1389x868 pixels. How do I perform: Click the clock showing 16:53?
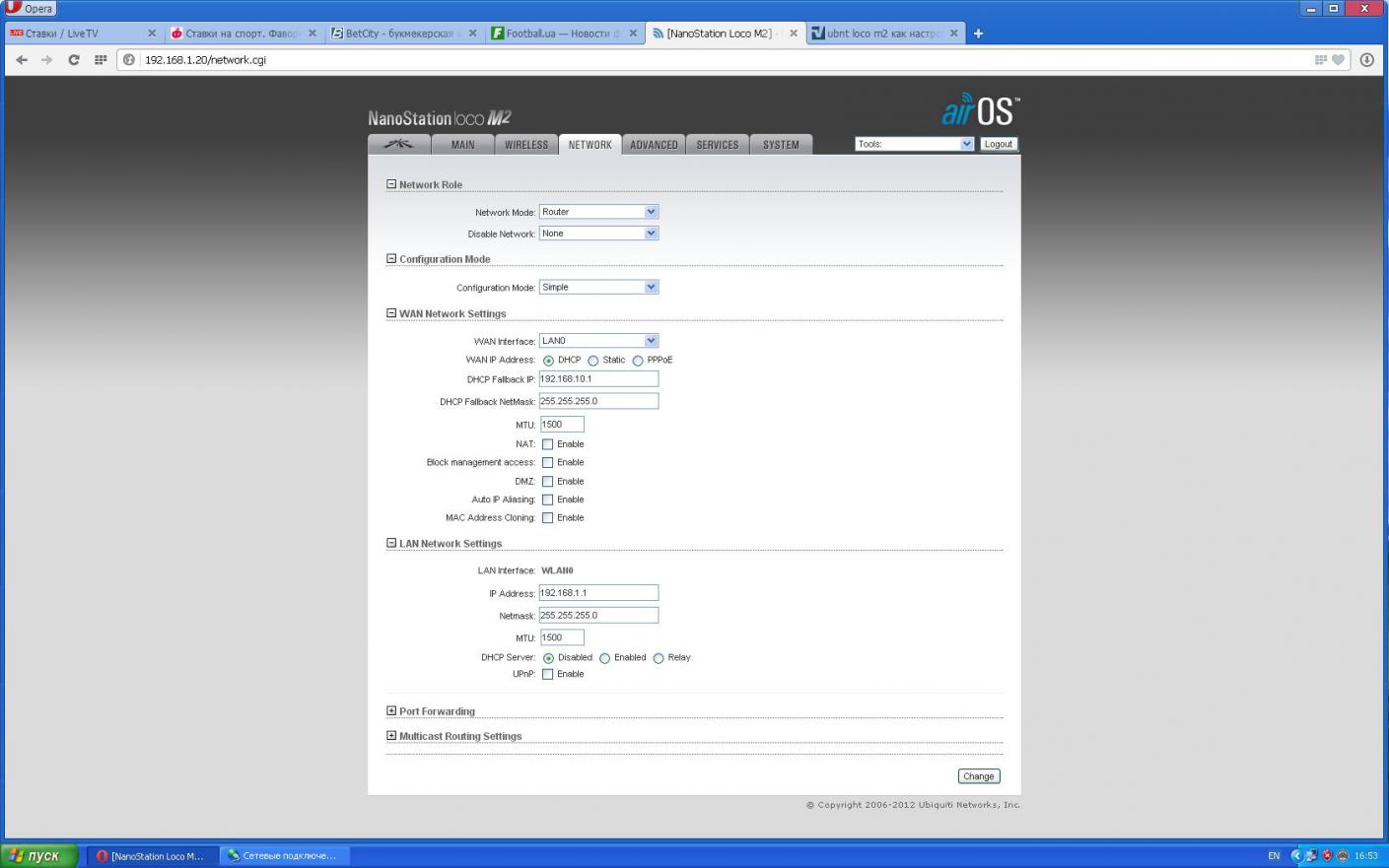[1366, 856]
